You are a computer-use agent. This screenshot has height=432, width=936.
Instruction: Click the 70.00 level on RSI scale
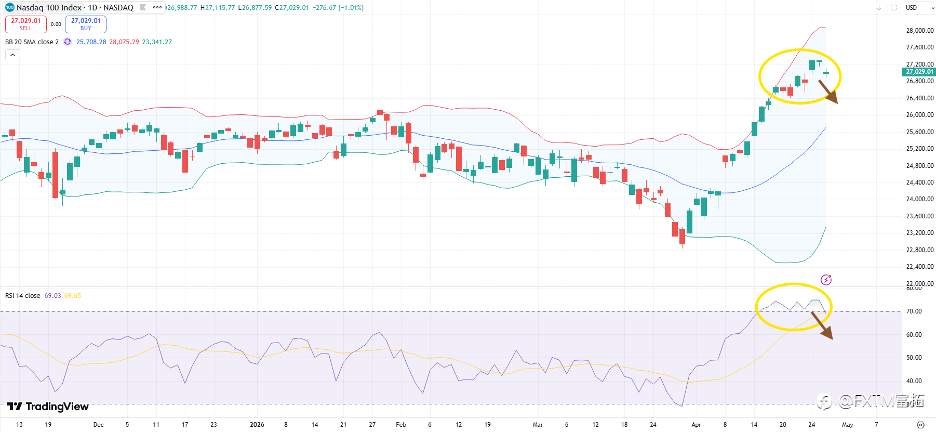(912, 311)
